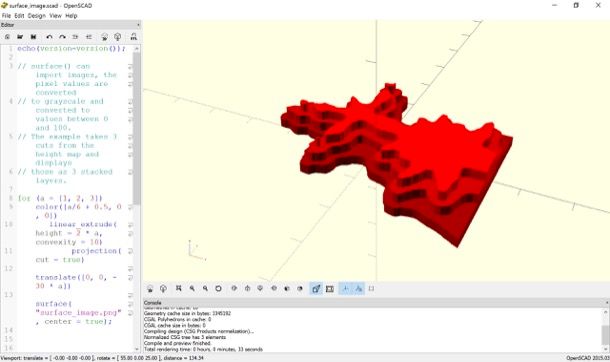Open the Design menu

37,16
